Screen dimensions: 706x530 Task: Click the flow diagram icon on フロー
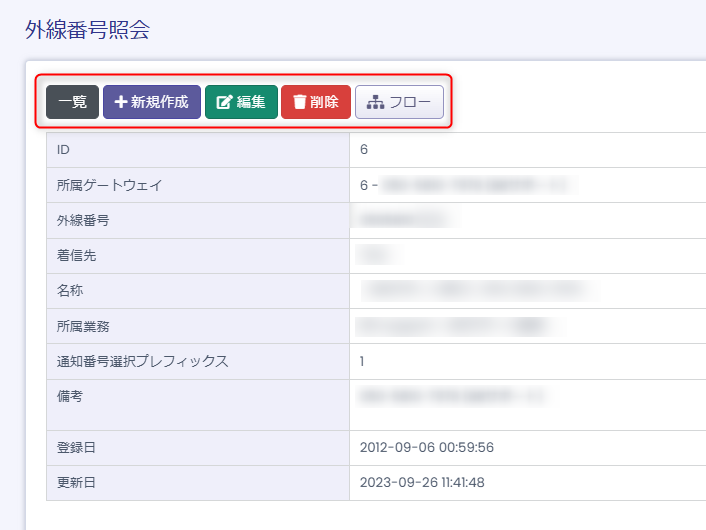click(x=375, y=102)
